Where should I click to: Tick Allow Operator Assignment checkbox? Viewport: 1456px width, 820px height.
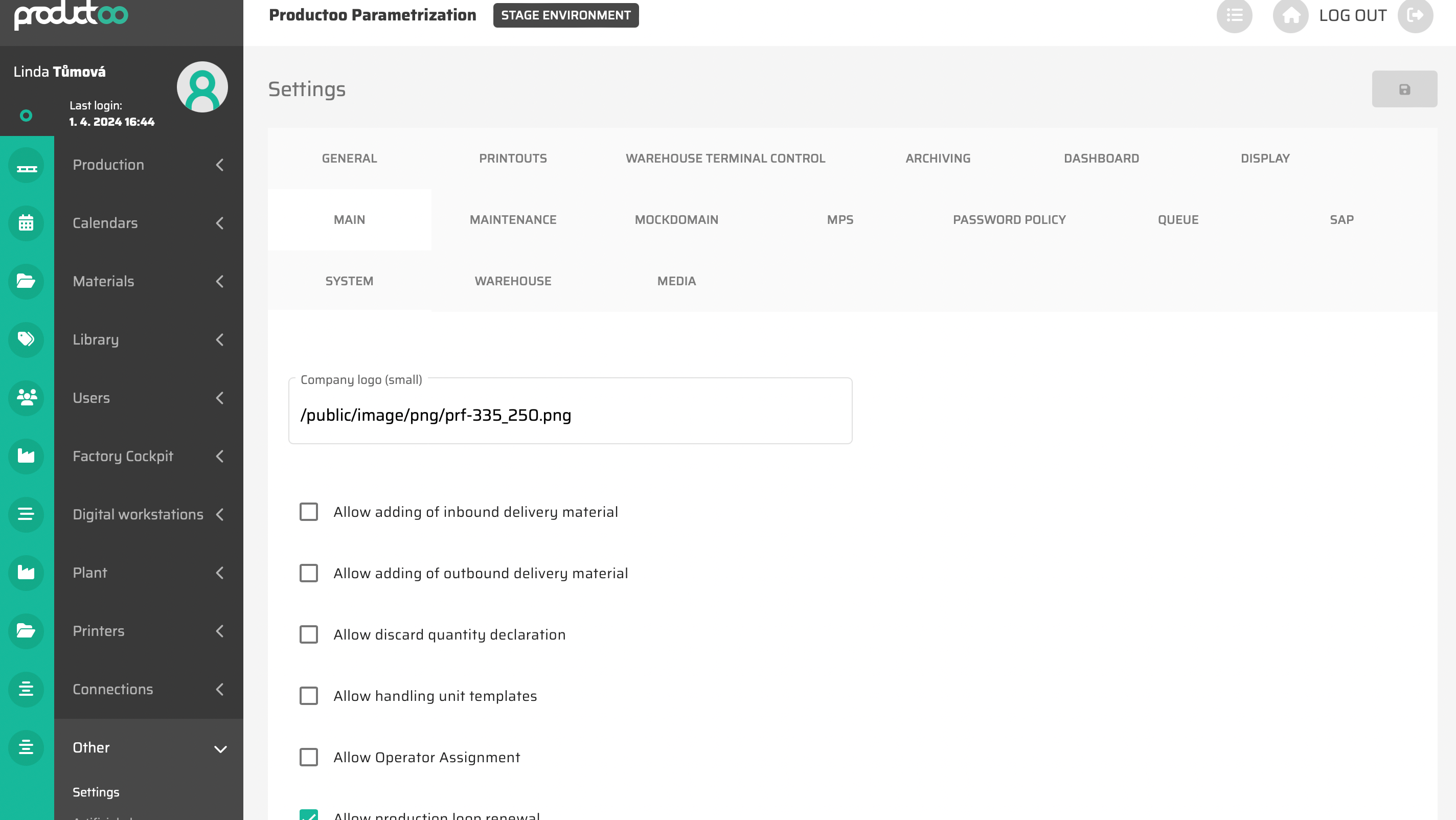(x=309, y=757)
